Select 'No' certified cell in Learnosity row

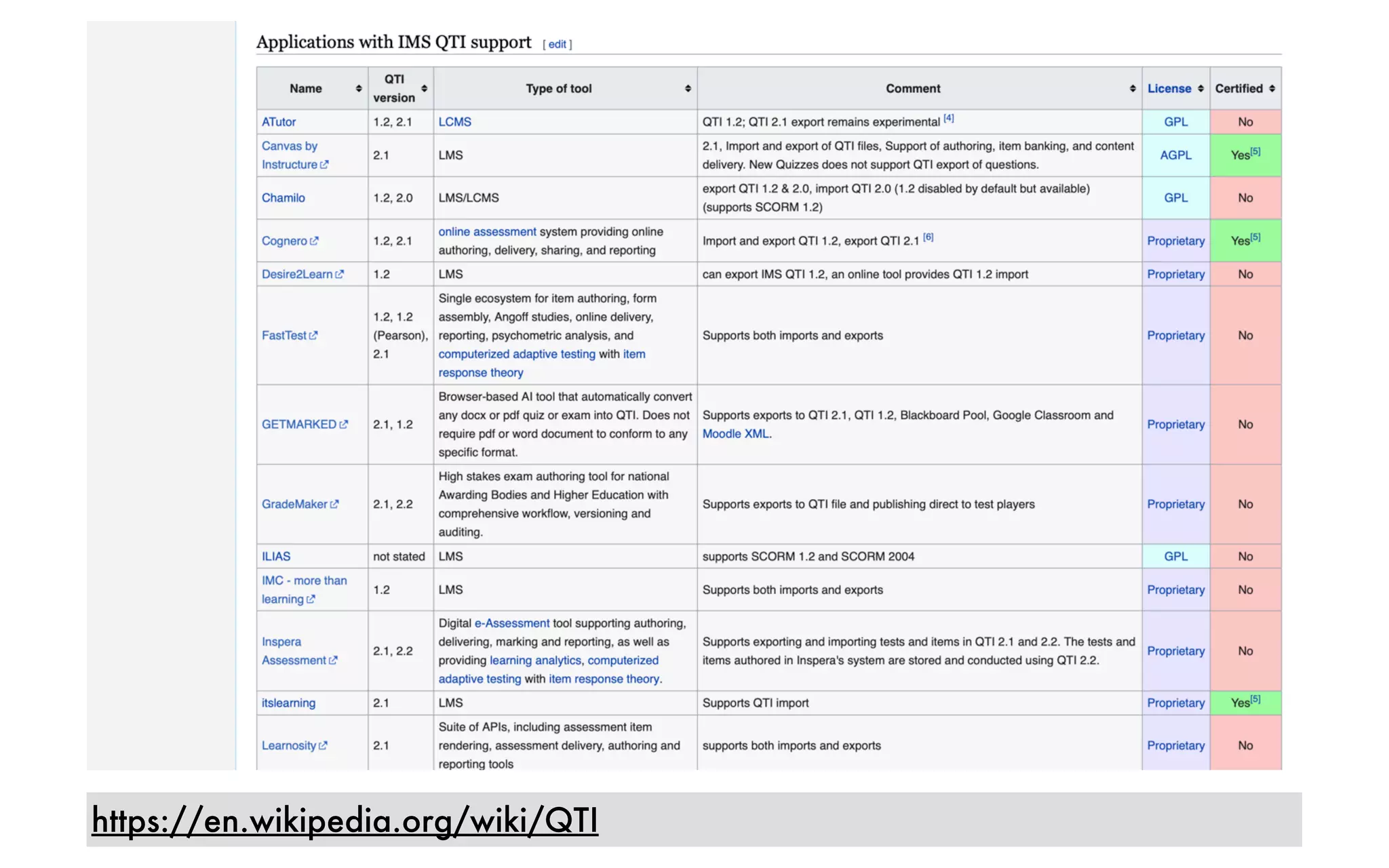point(1245,745)
